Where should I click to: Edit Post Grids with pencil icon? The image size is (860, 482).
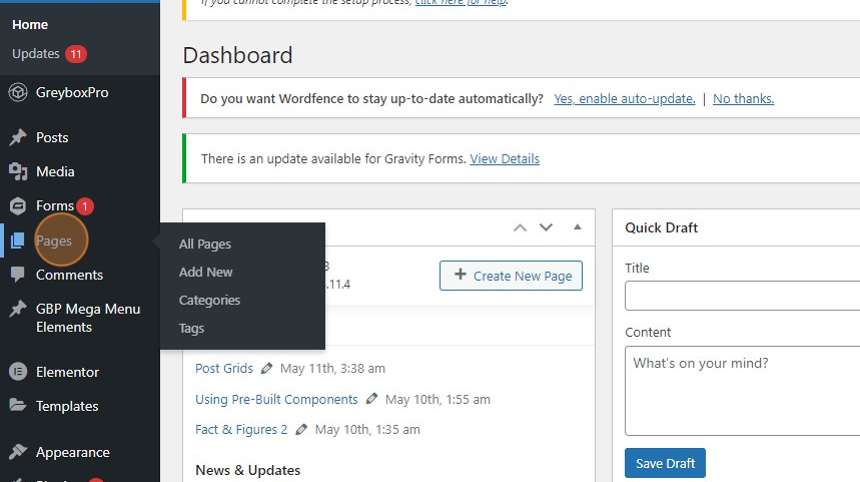click(x=267, y=369)
